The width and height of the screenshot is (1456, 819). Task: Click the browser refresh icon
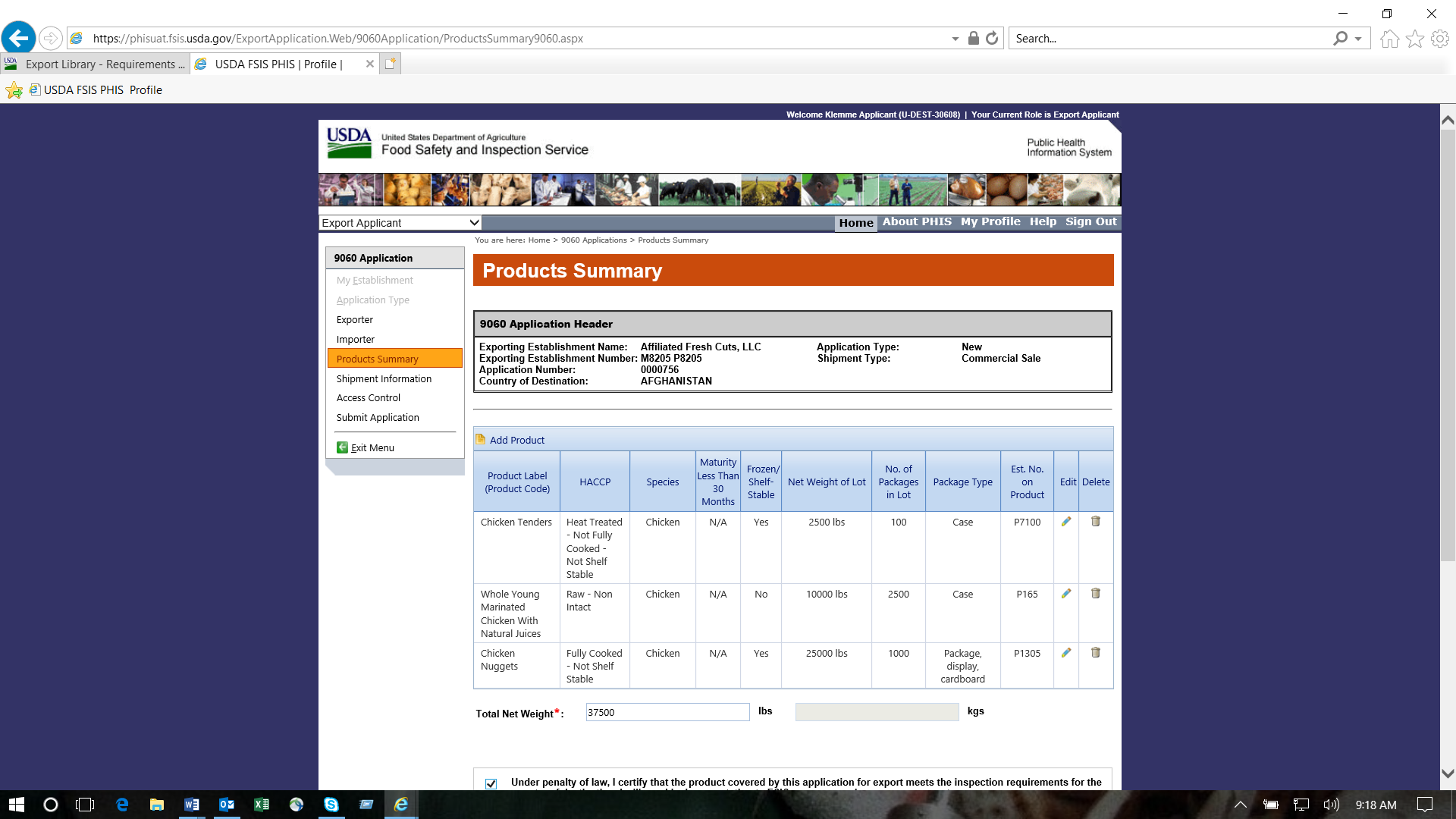click(992, 38)
